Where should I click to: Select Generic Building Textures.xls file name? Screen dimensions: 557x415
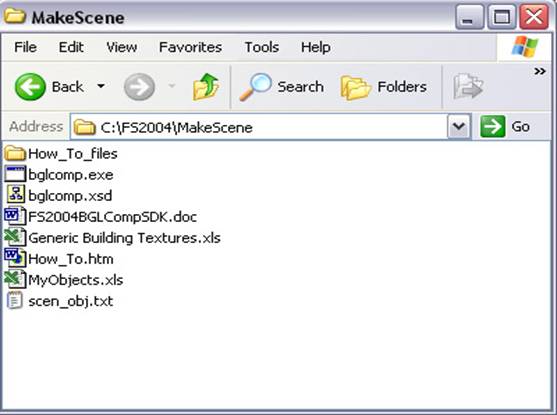click(x=124, y=238)
